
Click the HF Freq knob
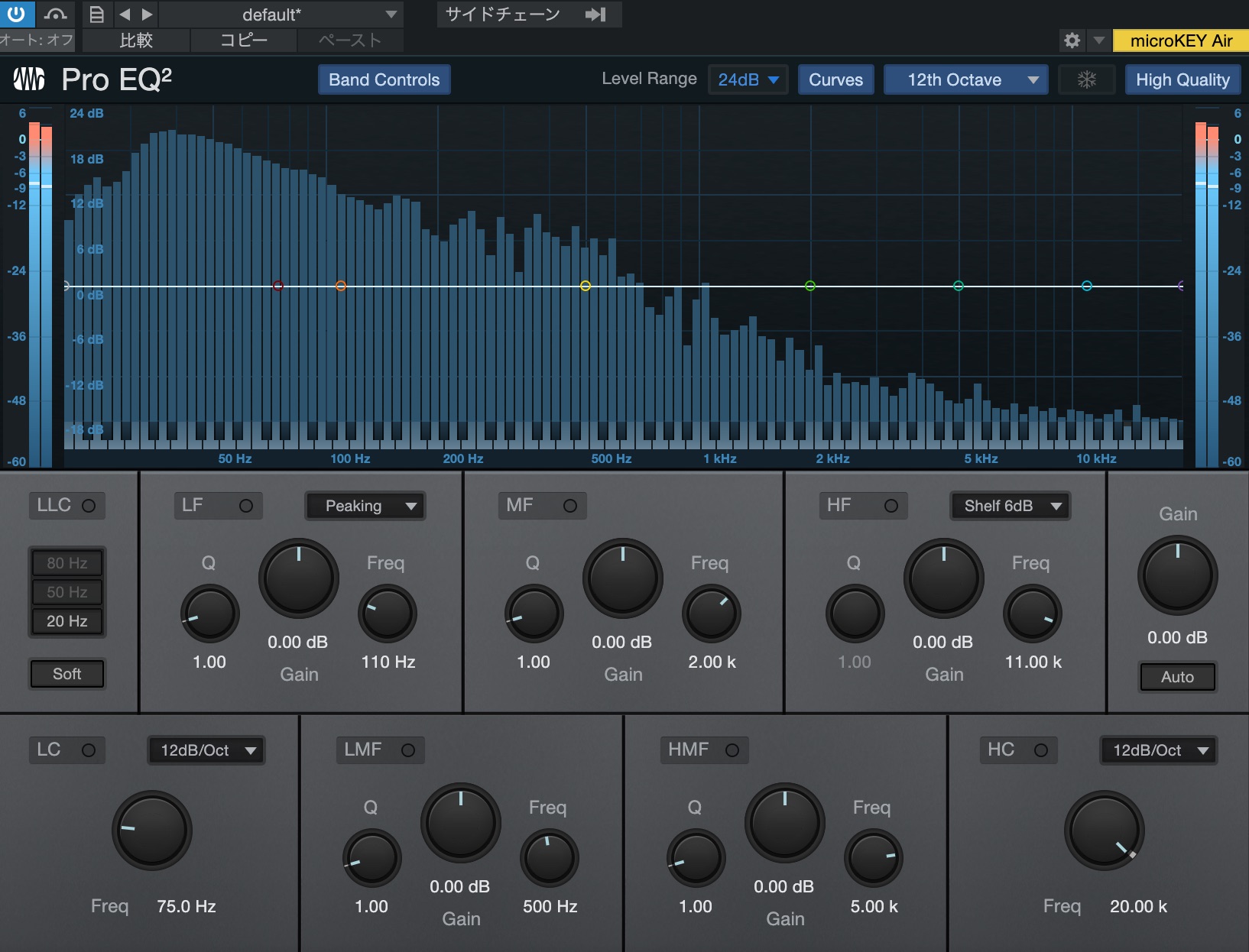tap(1033, 614)
